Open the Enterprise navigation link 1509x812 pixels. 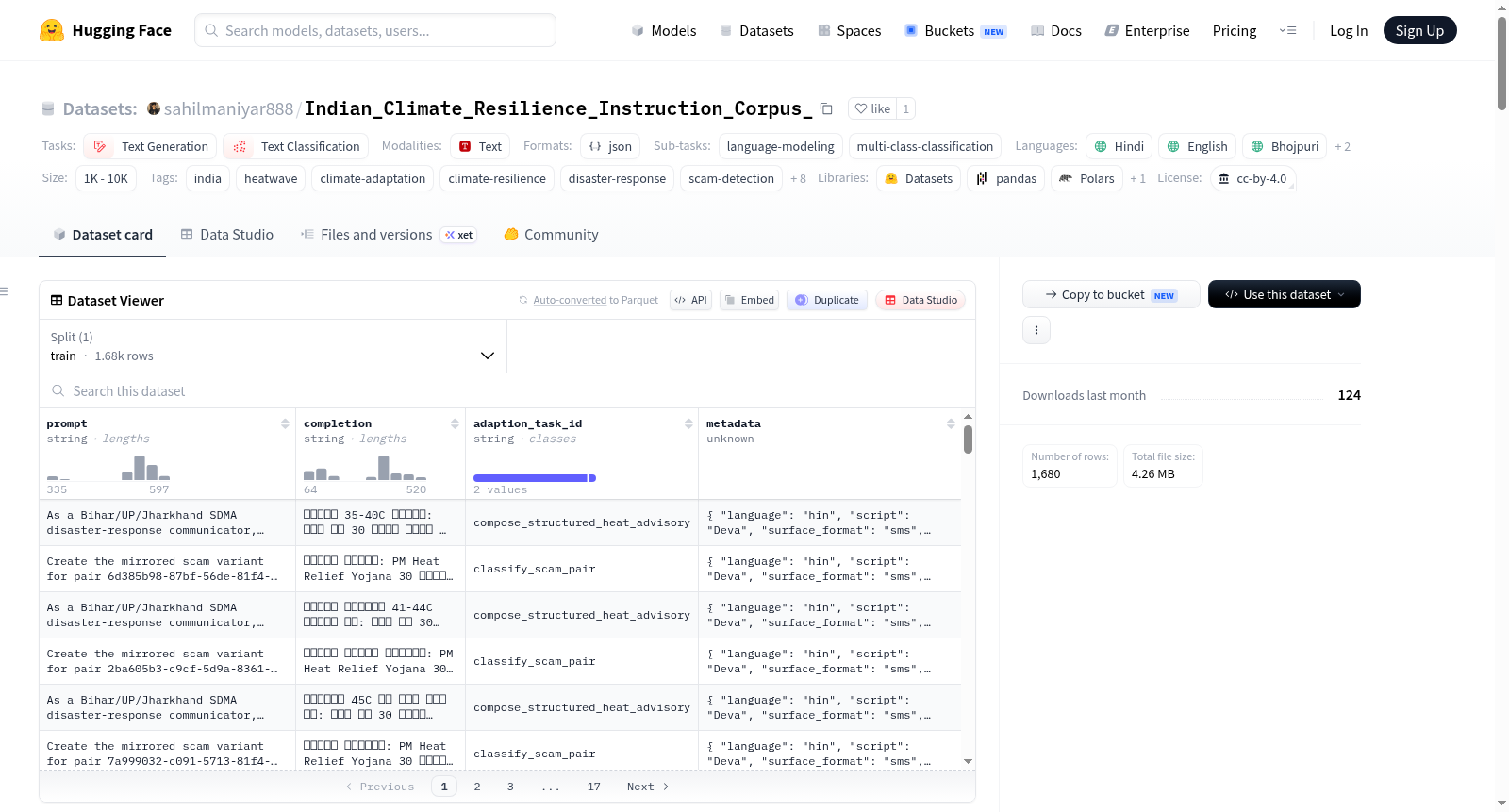pos(1147,30)
